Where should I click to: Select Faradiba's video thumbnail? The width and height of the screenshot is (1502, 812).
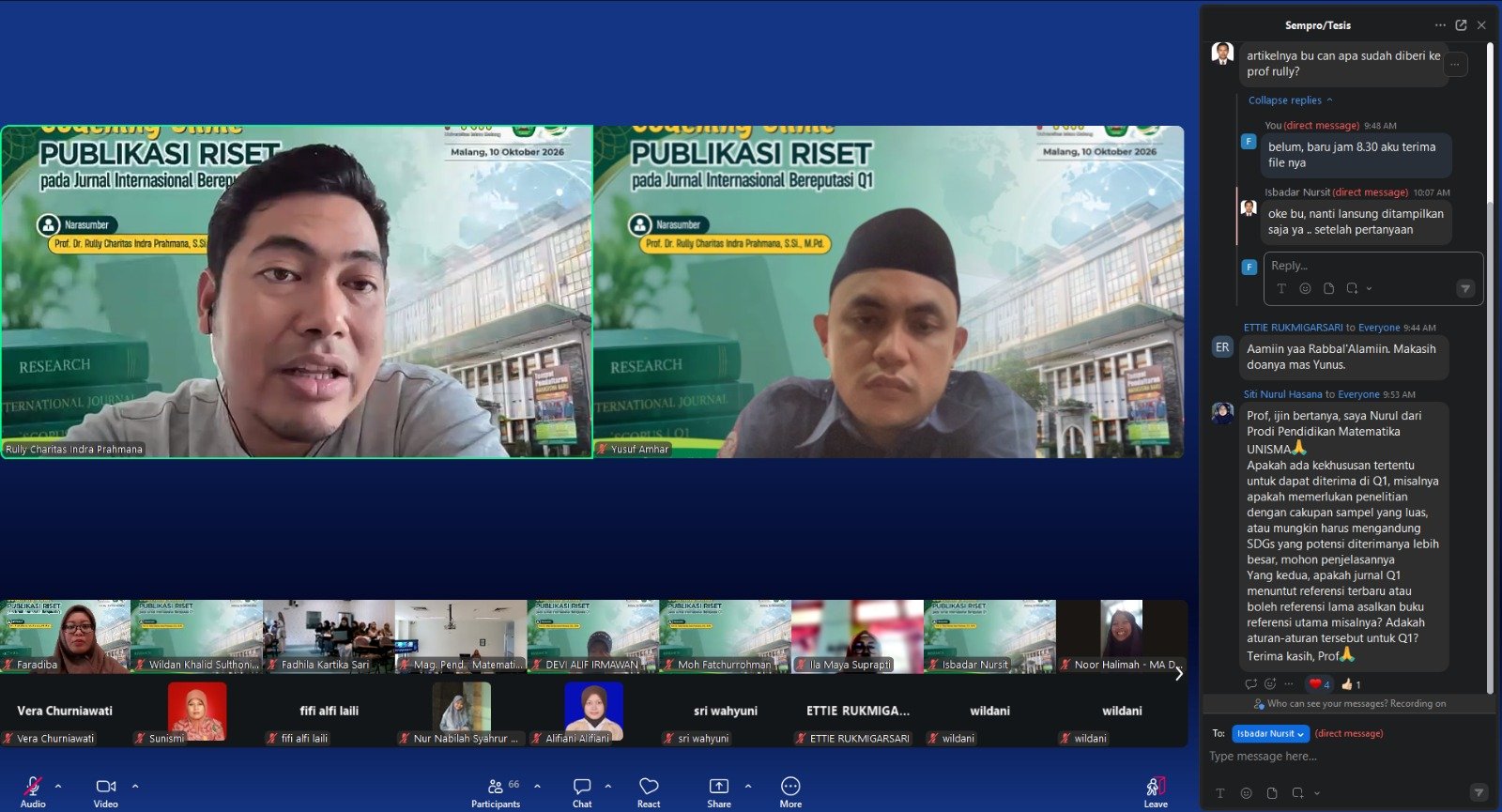[x=65, y=636]
